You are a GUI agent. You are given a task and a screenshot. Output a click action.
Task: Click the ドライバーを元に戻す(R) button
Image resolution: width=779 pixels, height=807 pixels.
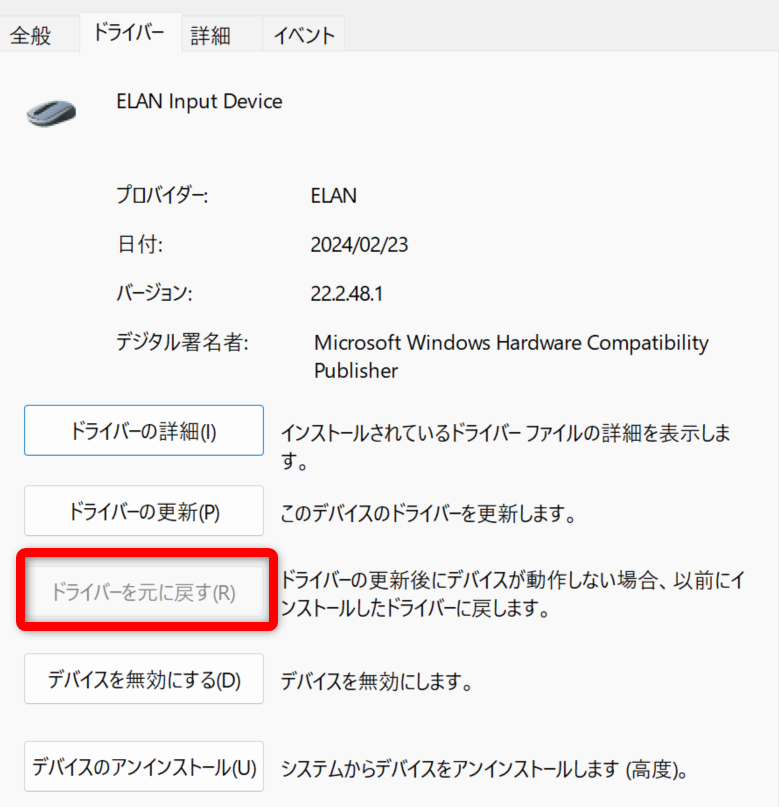click(x=143, y=592)
